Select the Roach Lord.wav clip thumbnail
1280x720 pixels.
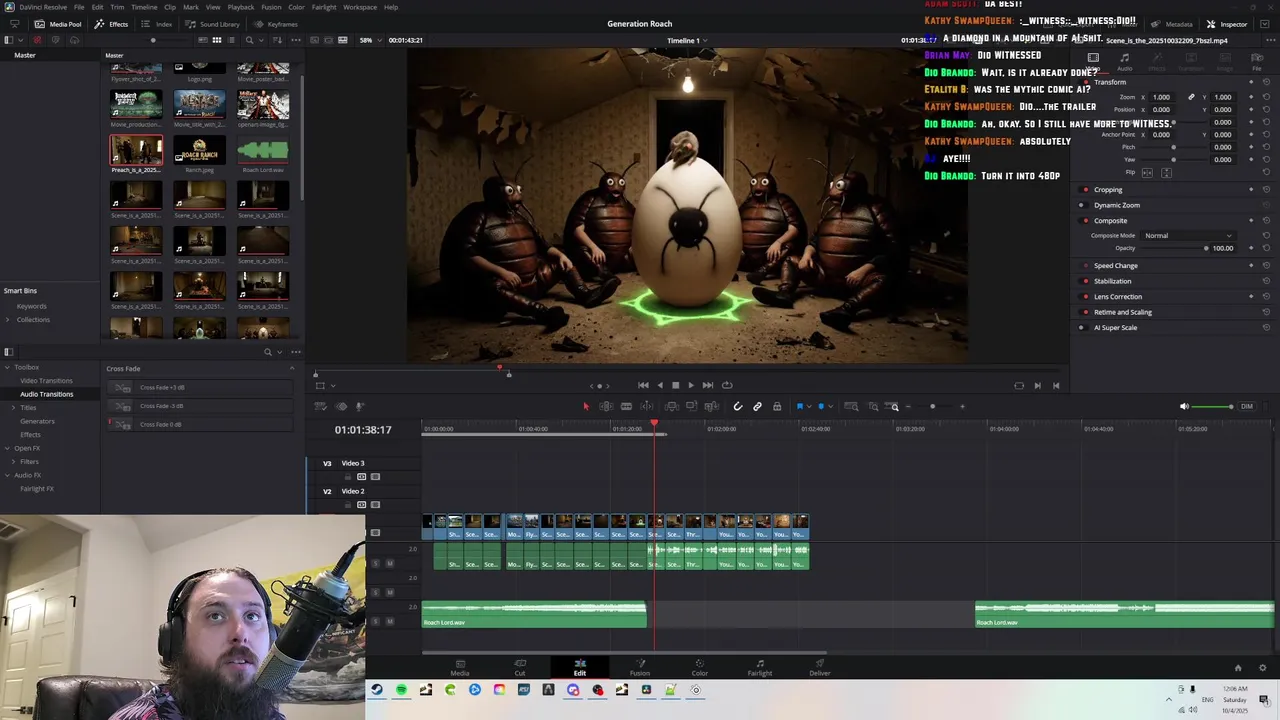pyautogui.click(x=263, y=152)
